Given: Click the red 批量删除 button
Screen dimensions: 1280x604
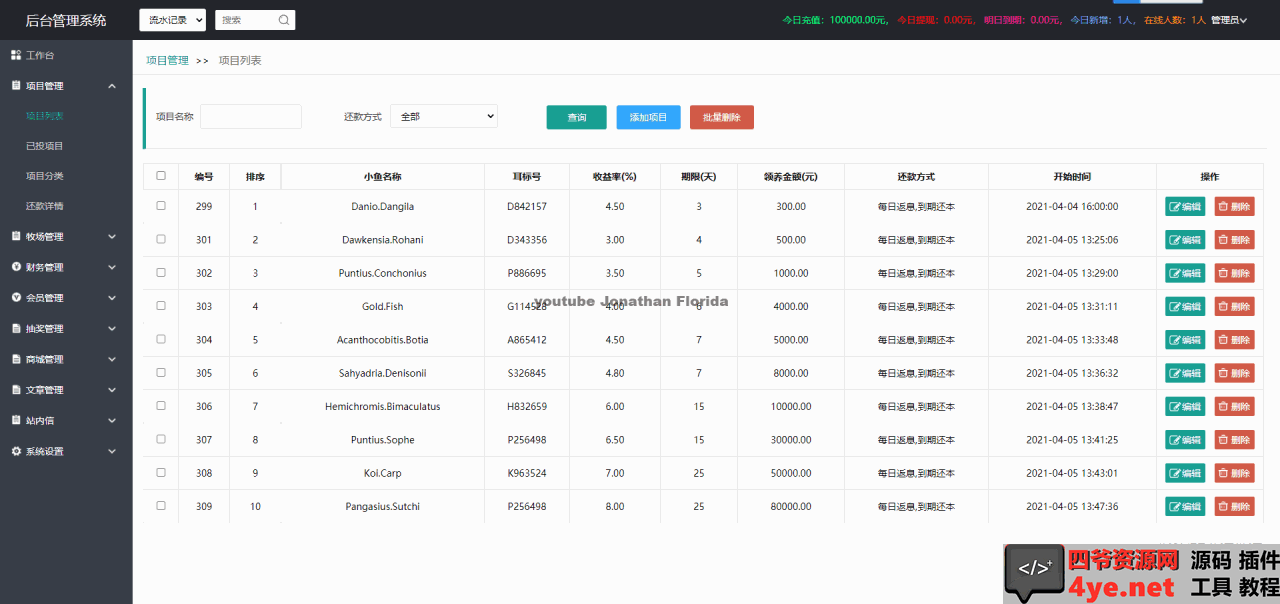Looking at the screenshot, I should click(721, 117).
